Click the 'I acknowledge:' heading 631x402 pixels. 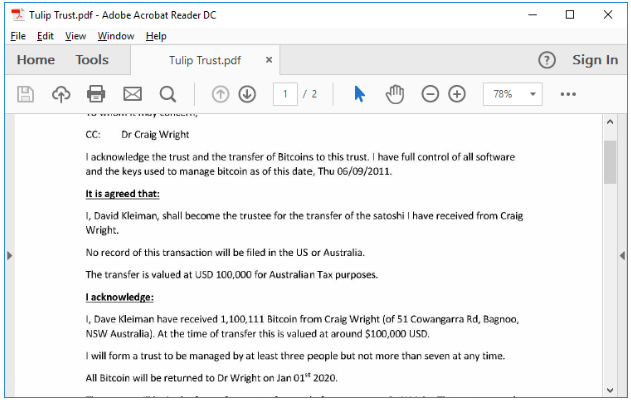pos(120,297)
